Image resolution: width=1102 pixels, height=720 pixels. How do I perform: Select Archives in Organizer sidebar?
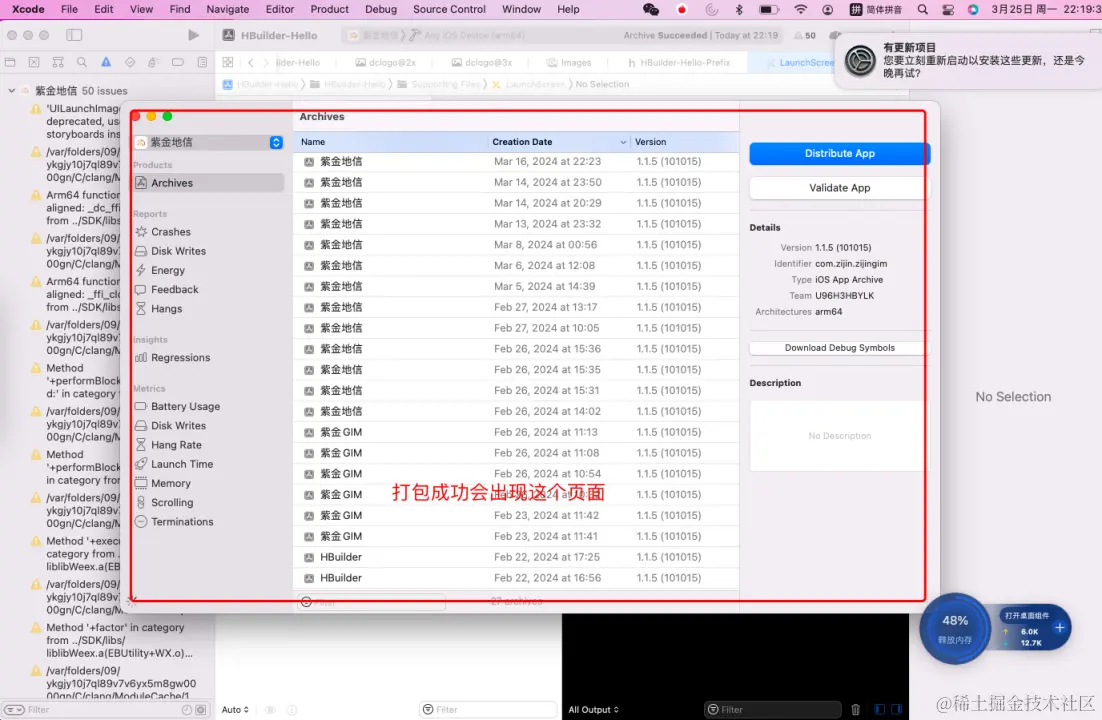[209, 183]
